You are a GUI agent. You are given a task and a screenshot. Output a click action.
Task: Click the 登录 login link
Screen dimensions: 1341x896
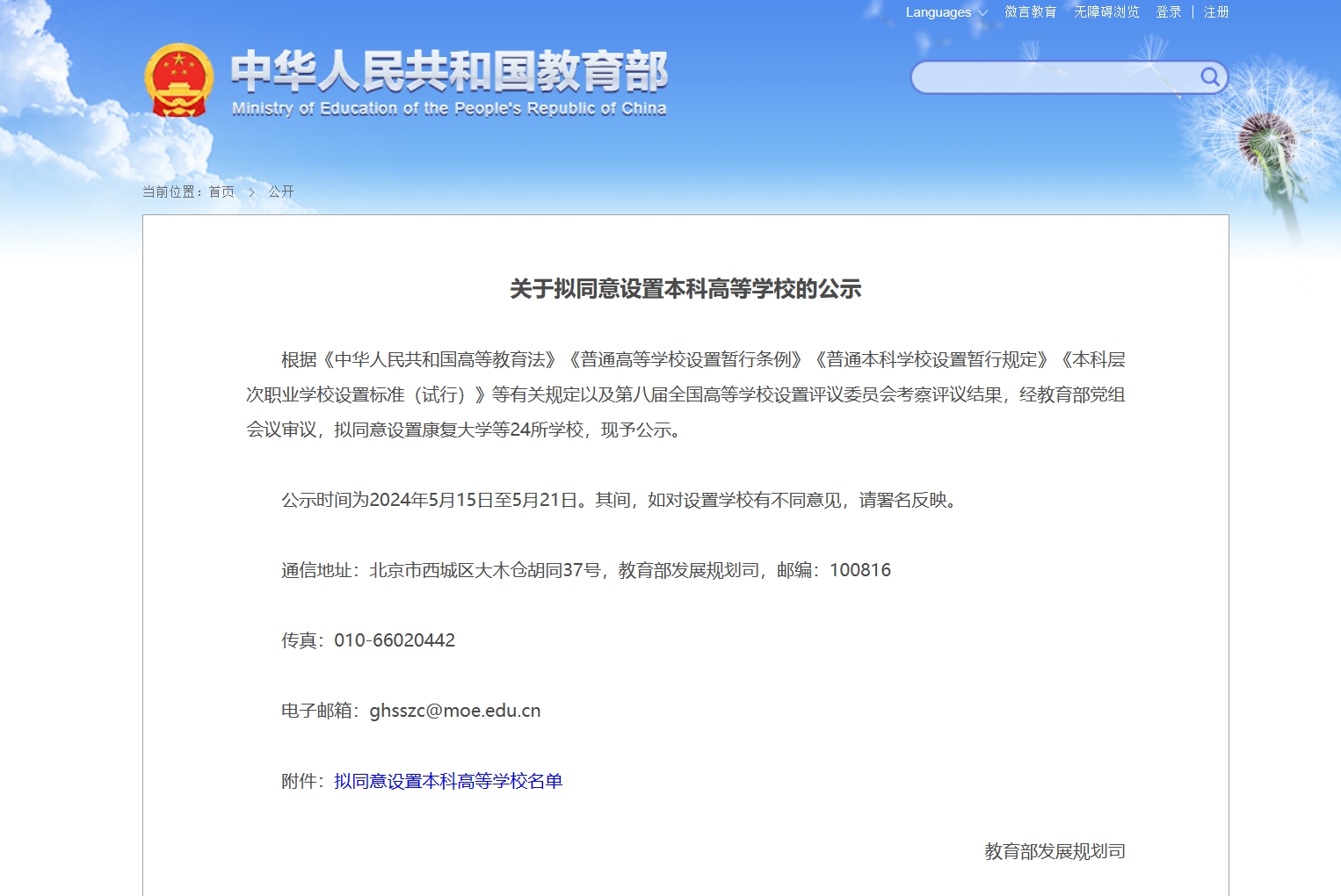(x=1169, y=12)
